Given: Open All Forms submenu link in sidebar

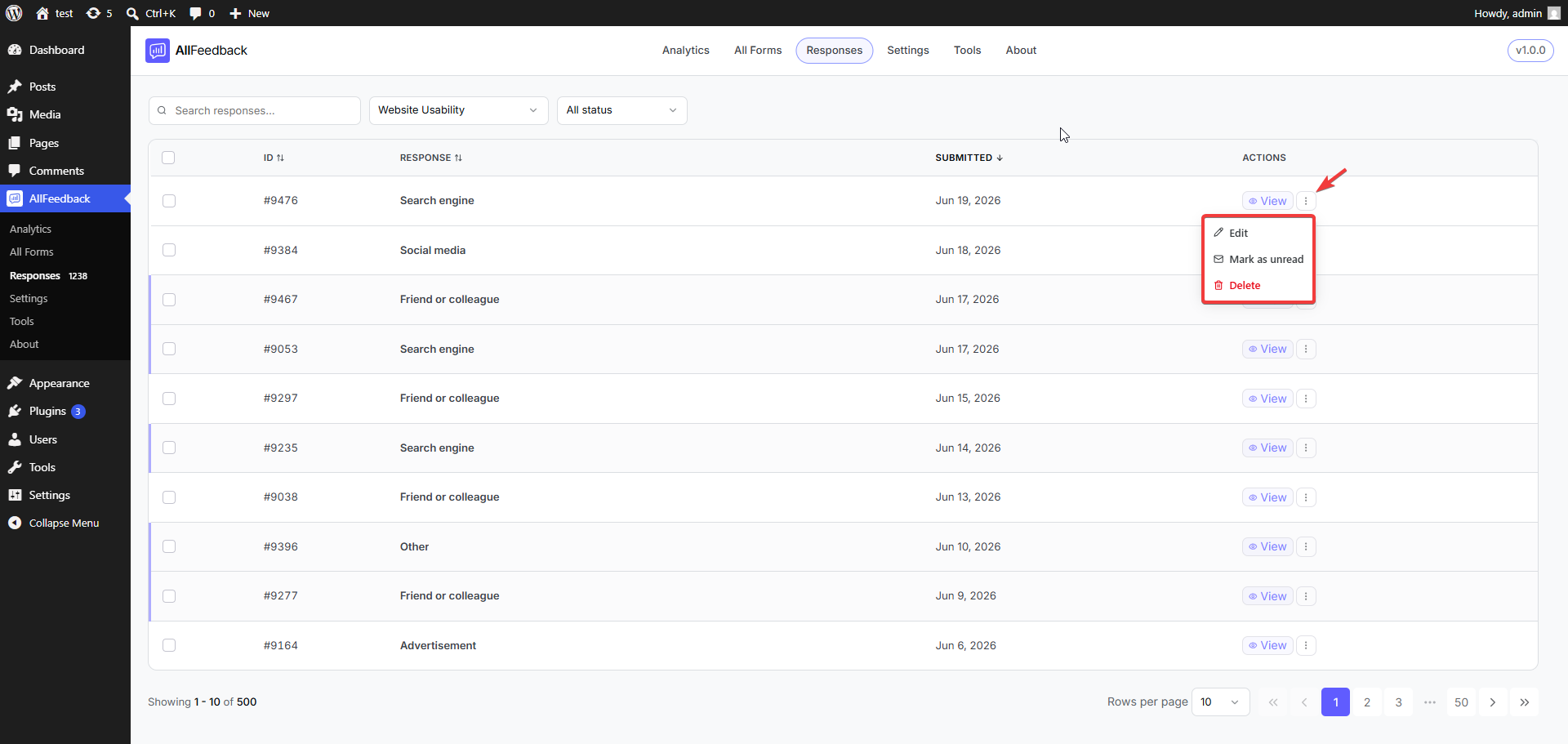Looking at the screenshot, I should point(32,252).
